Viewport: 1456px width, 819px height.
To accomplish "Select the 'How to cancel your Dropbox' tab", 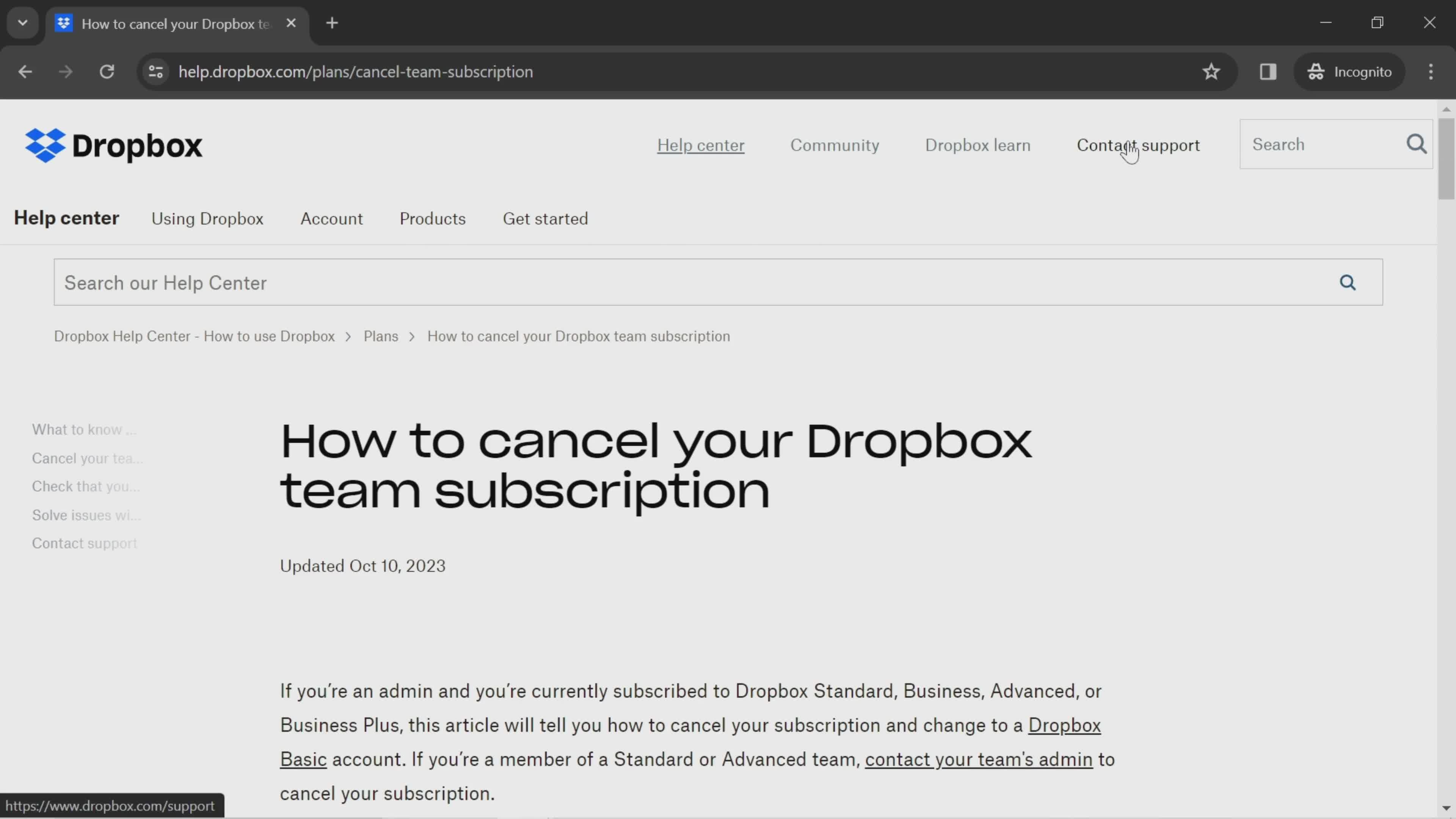I will (176, 24).
